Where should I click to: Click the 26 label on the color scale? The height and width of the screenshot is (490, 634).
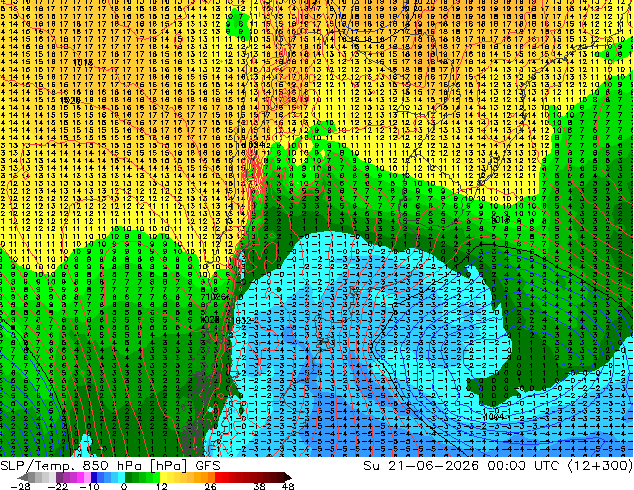pyautogui.click(x=210, y=486)
